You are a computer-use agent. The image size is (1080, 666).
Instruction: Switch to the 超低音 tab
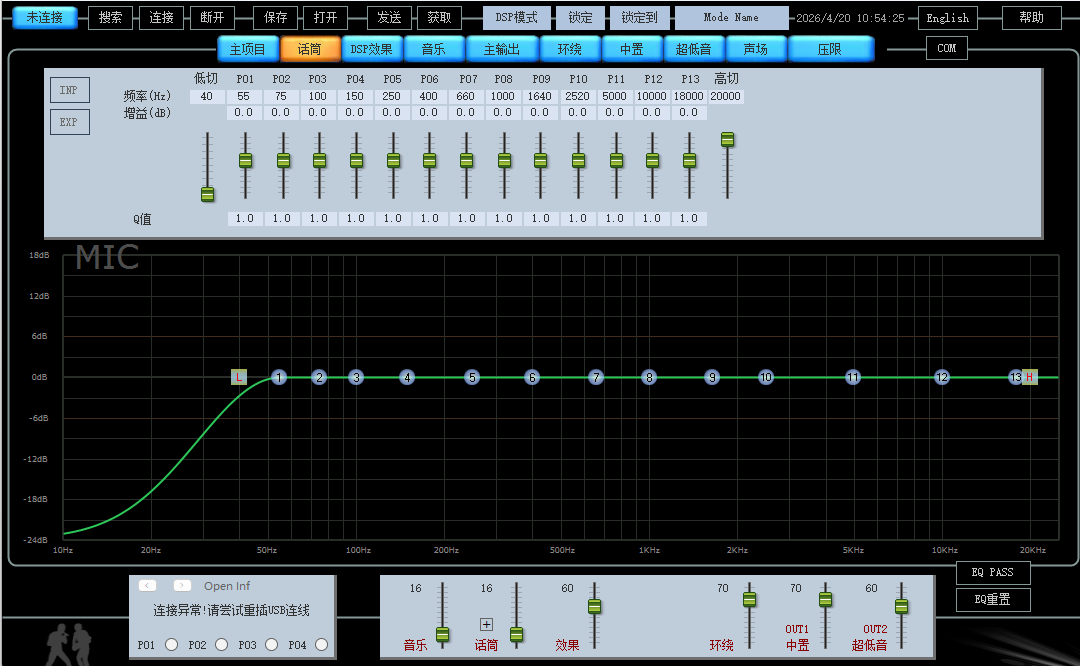click(x=693, y=49)
